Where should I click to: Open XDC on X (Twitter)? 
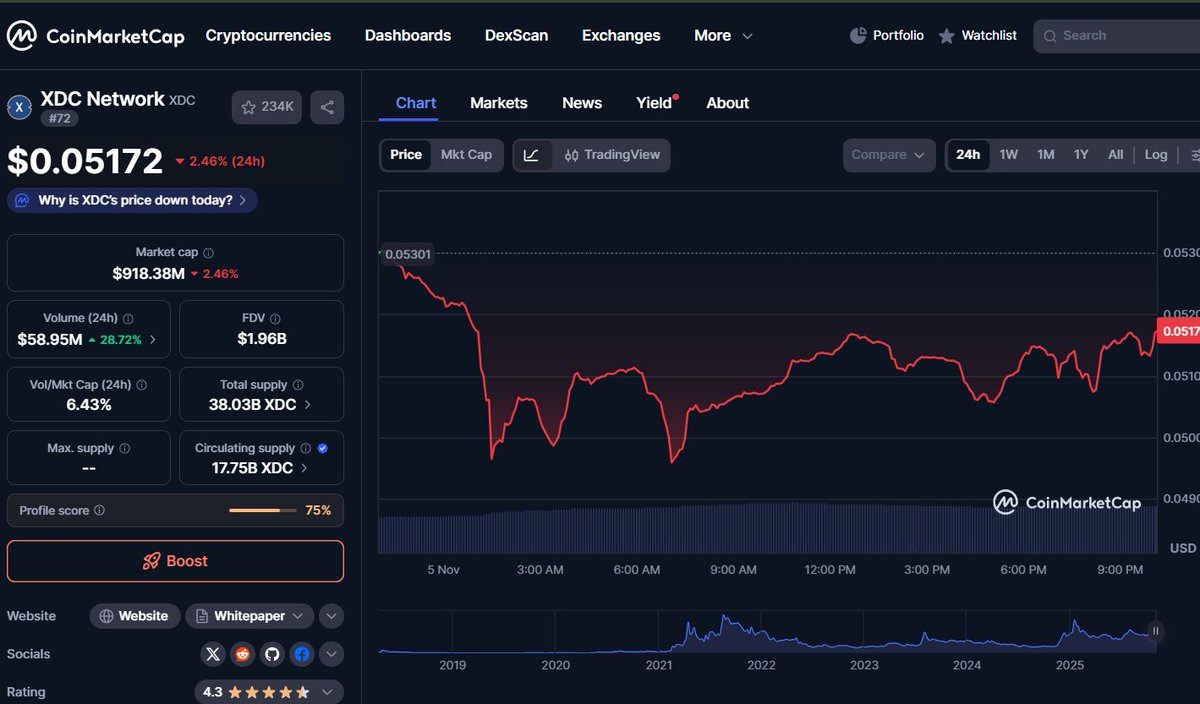coord(212,654)
